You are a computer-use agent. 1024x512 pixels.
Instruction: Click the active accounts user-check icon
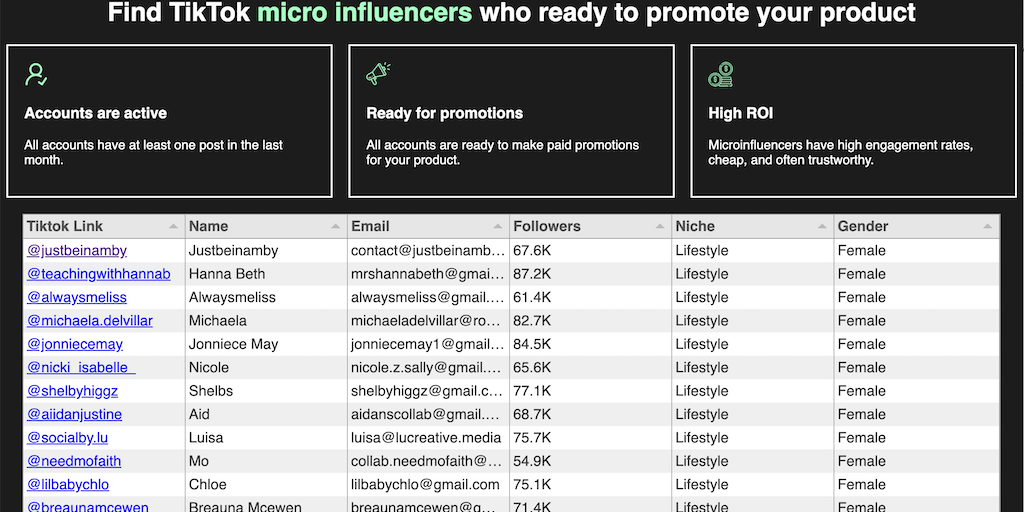click(37, 74)
